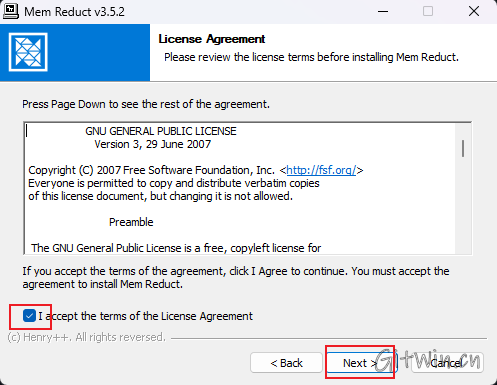Open the http://fsf.org/ link
Screen dimensions: 497x385
[321, 170]
